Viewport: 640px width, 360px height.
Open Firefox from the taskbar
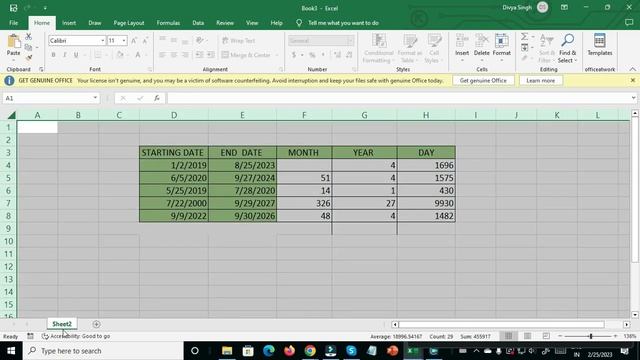[289, 351]
